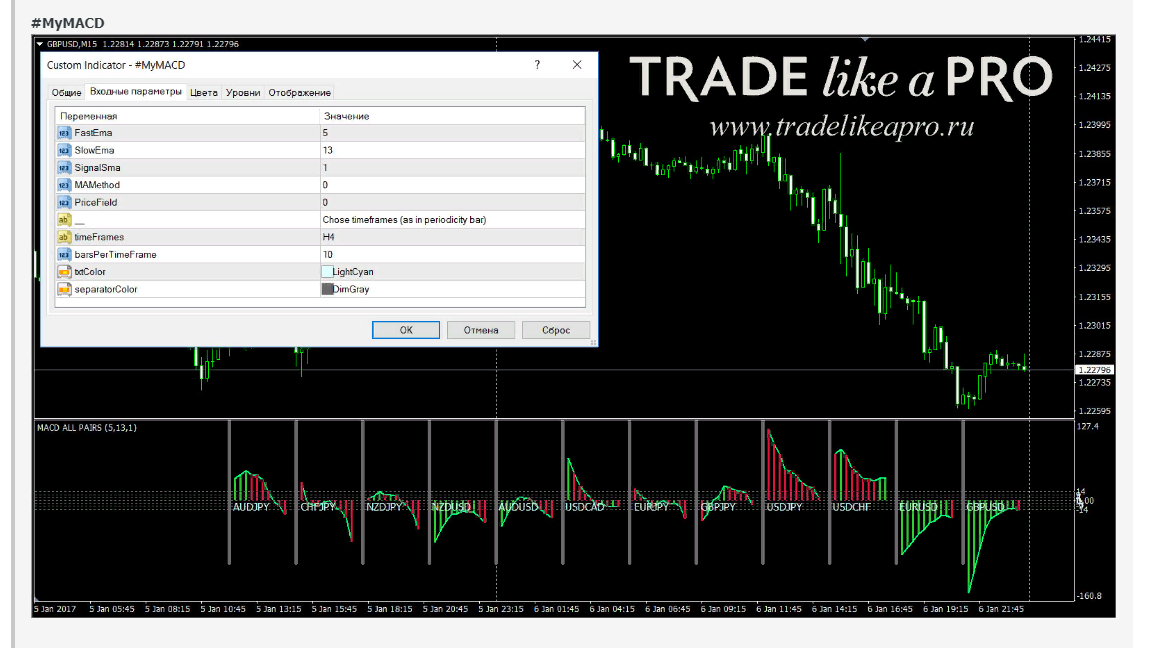Select the Значение column header
The width and height of the screenshot is (1149, 648).
452,116
